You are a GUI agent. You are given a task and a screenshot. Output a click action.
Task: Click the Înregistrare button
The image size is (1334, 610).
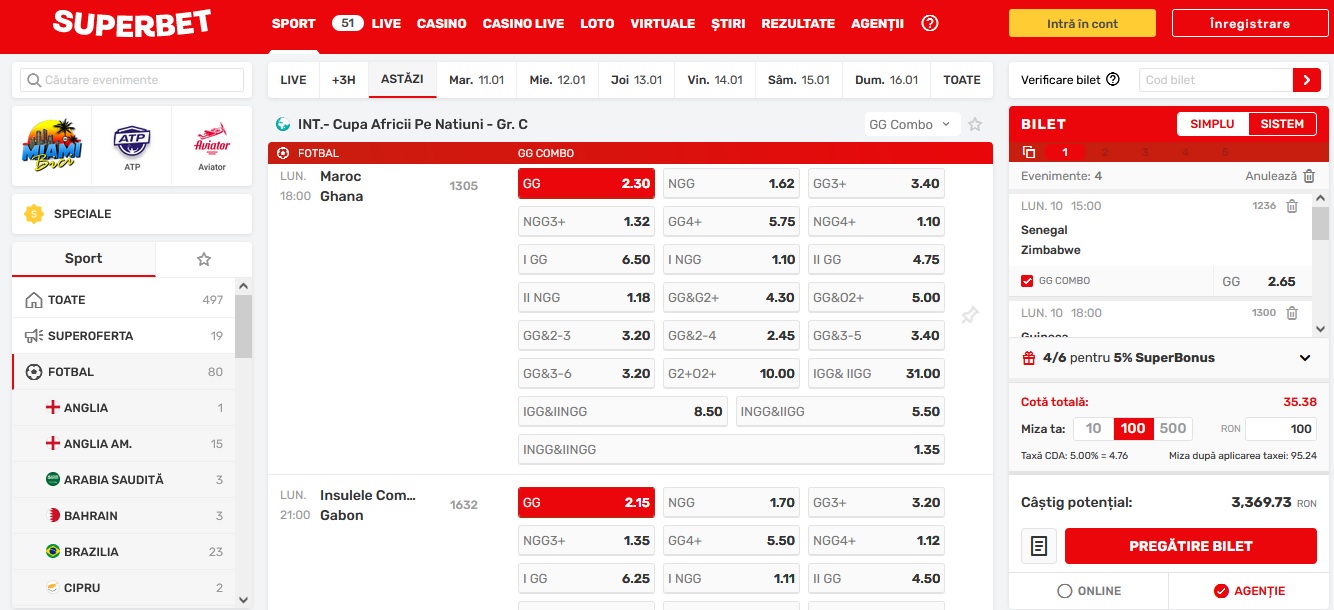pyautogui.click(x=1249, y=23)
